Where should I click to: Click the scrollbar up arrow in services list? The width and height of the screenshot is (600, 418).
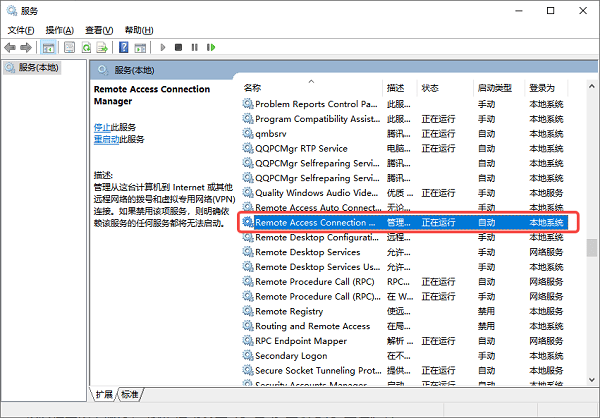592,87
